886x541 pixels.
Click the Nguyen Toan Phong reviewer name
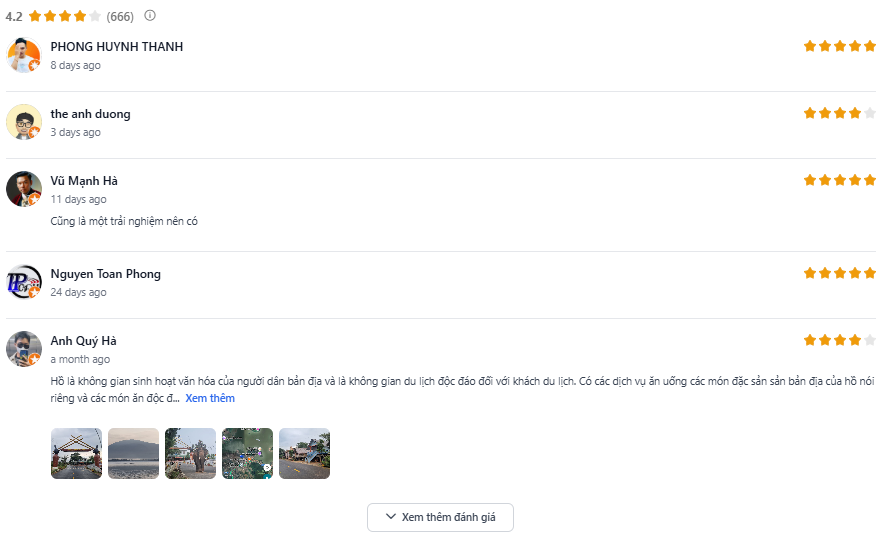coord(105,274)
